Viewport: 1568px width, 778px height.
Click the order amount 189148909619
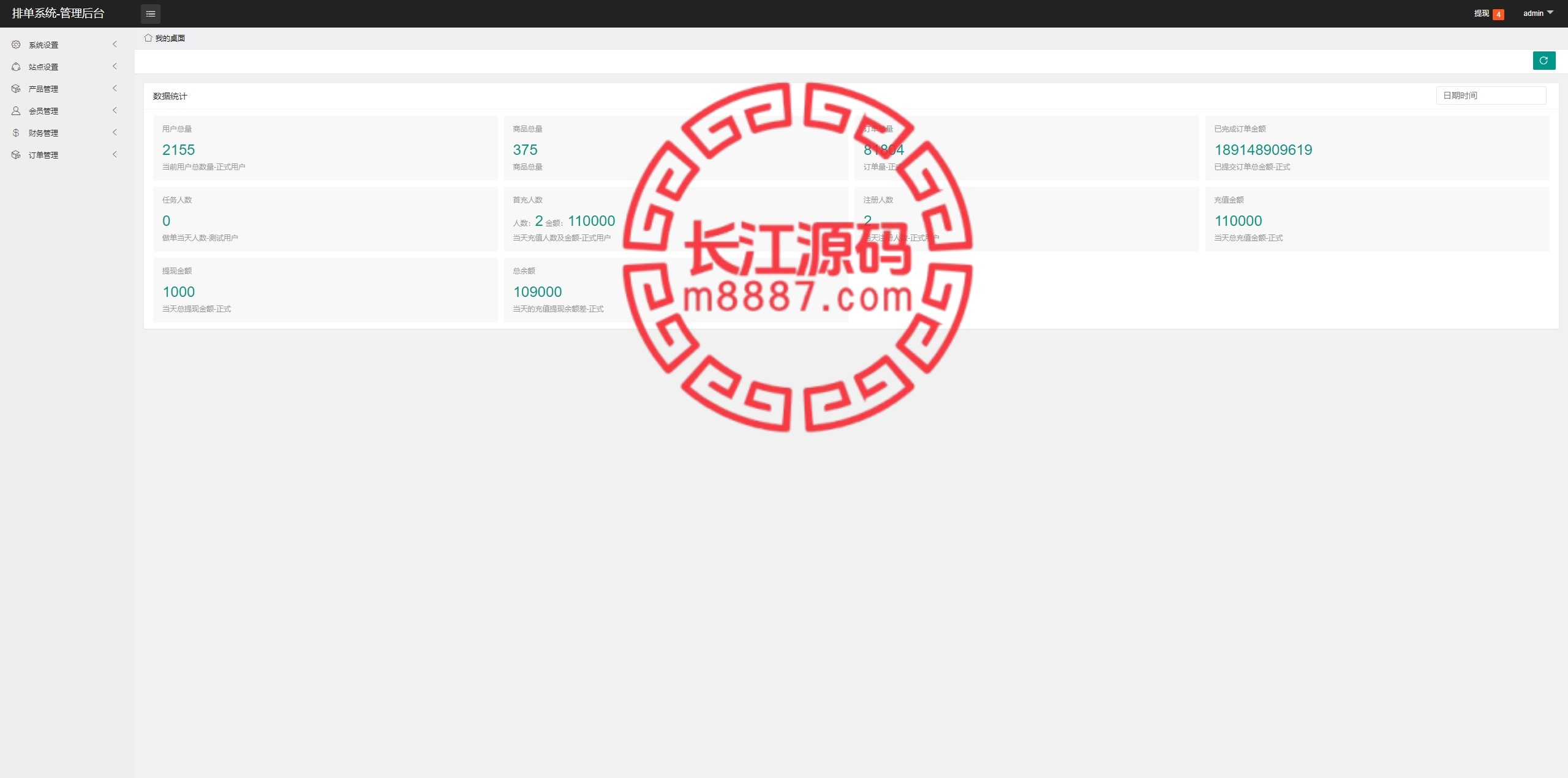point(1263,150)
